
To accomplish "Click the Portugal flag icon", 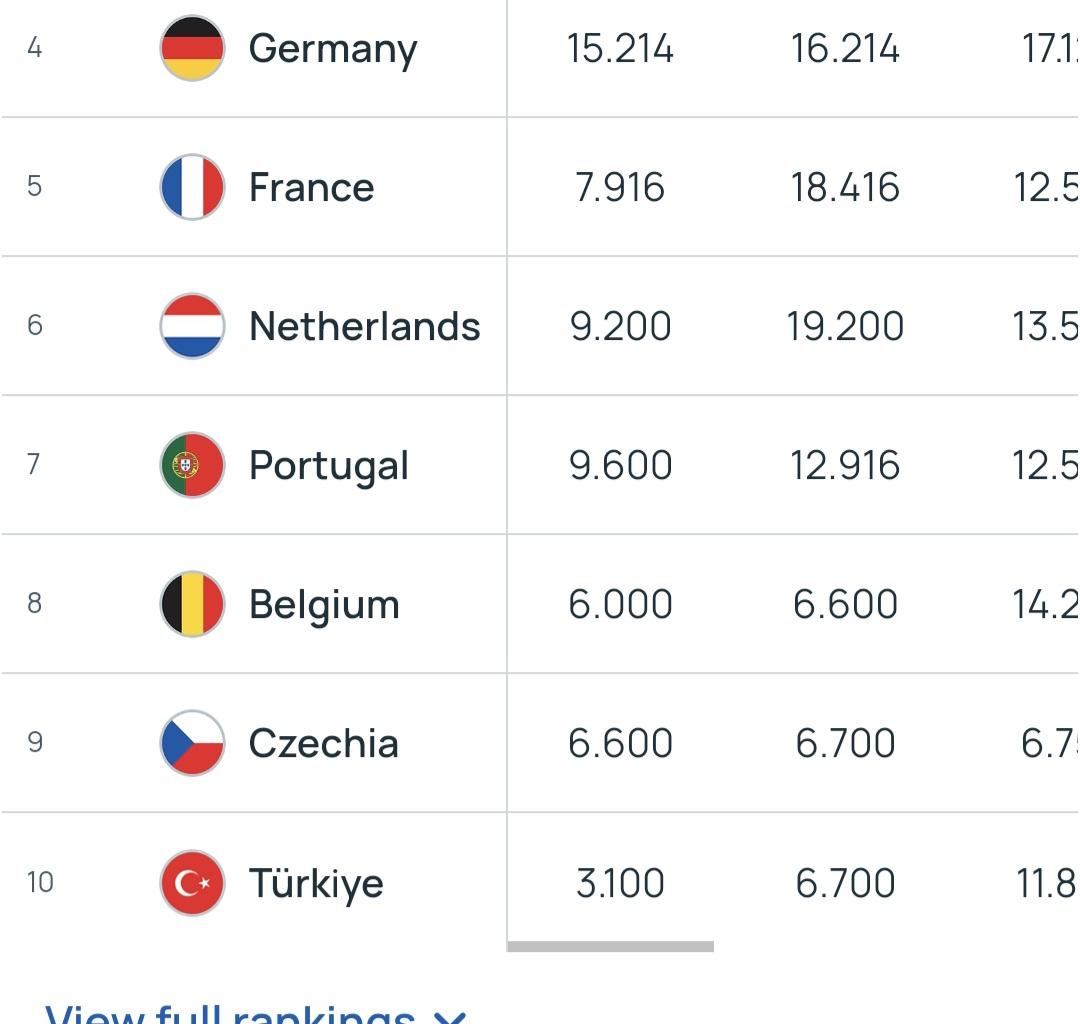I will (192, 465).
